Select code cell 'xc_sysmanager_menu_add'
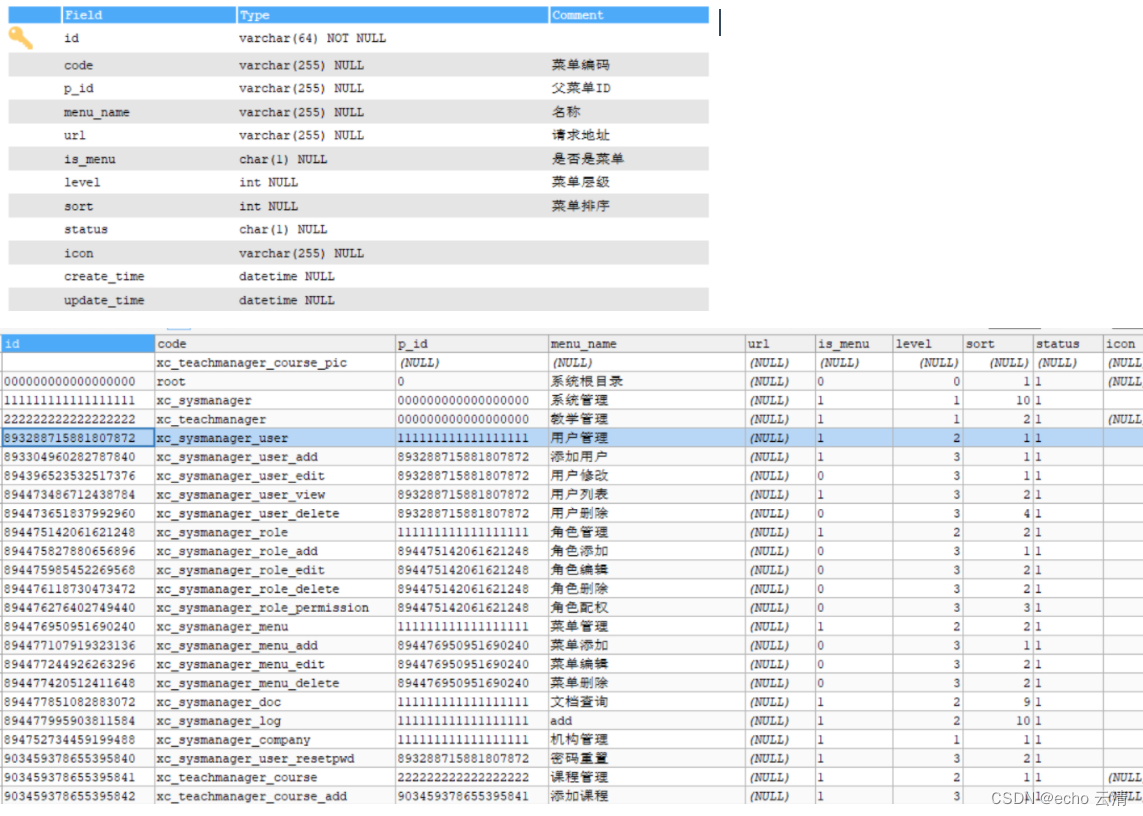The width and height of the screenshot is (1143, 816). pos(275,645)
